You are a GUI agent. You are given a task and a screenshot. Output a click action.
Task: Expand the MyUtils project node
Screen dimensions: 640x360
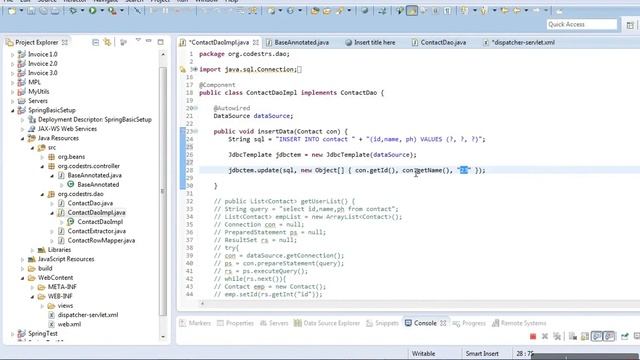point(12,92)
